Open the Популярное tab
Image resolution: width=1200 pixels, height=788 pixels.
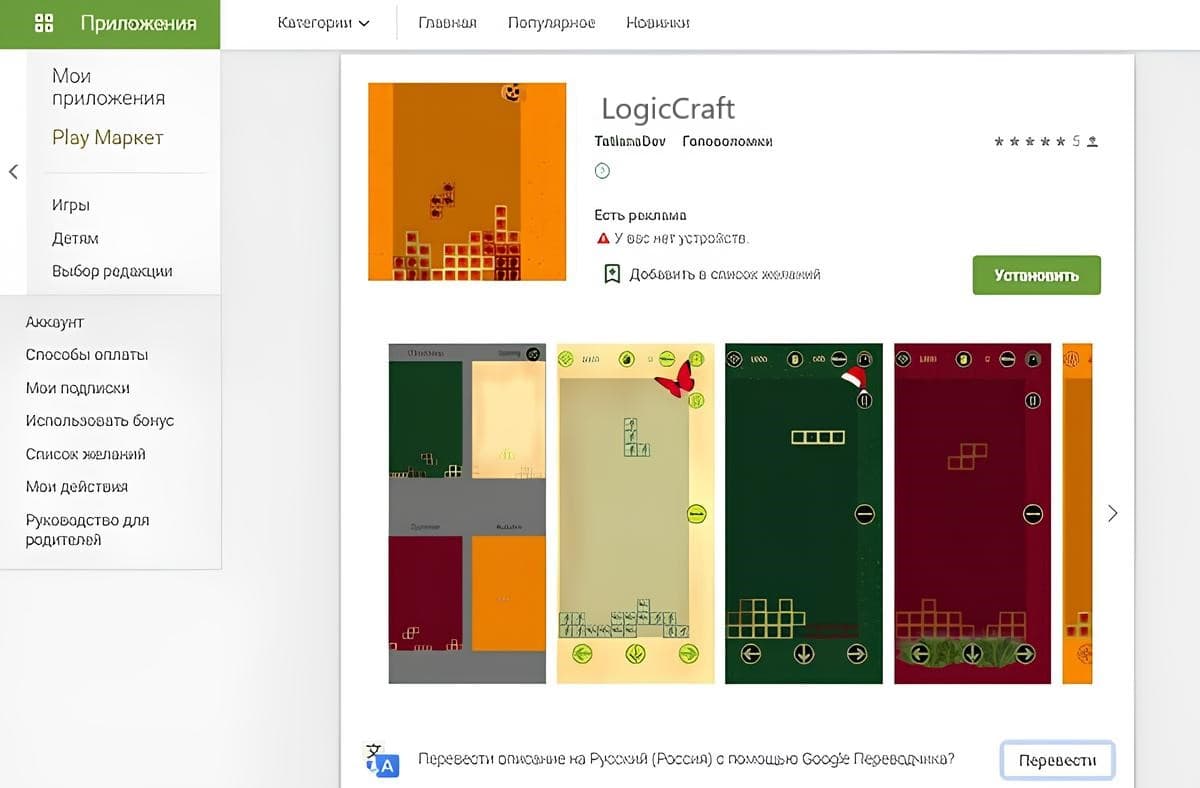click(x=551, y=23)
